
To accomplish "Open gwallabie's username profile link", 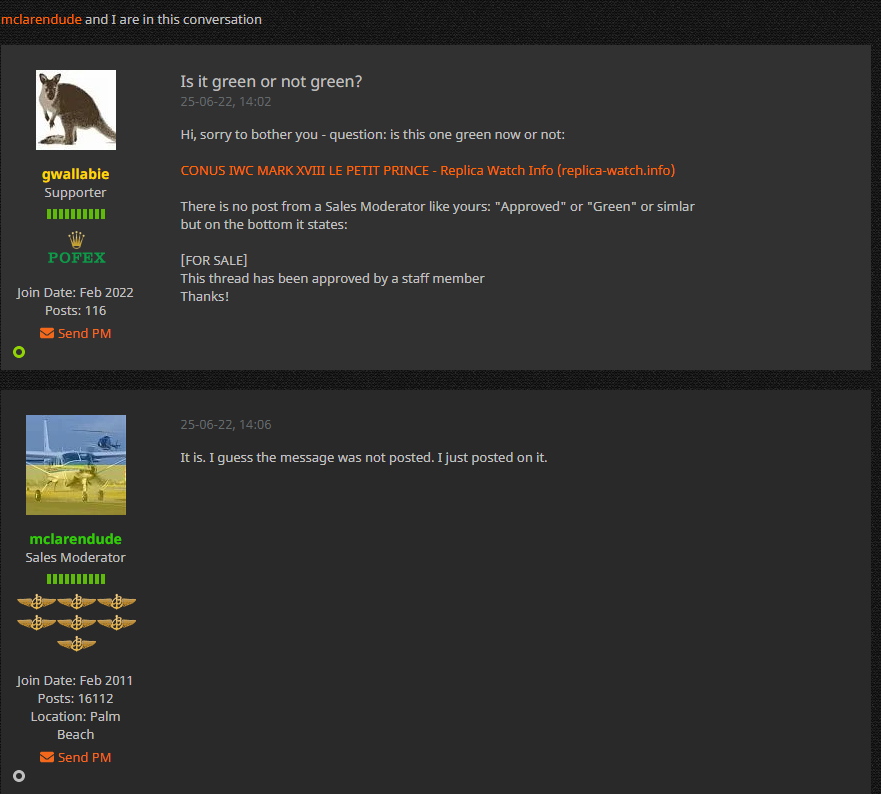I will point(75,174).
